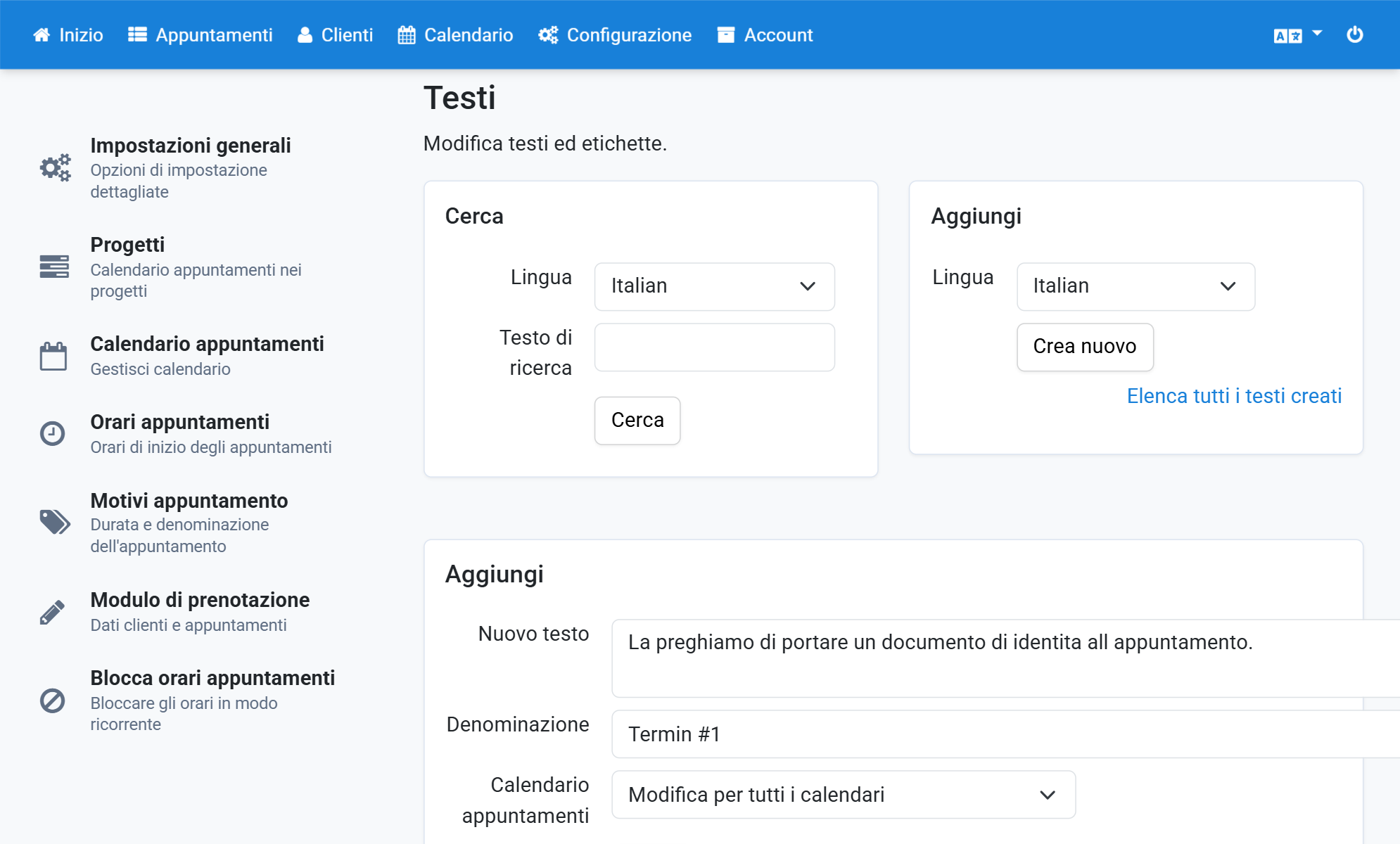This screenshot has height=844, width=1400.
Task: Click the pencil icon for Modulo di prenotazione
Action: (52, 612)
